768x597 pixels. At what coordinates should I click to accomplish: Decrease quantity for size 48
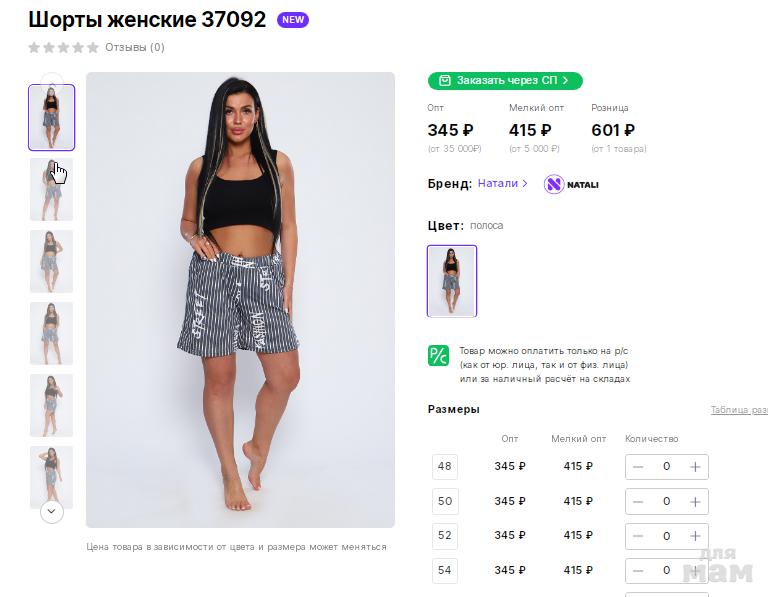coord(638,467)
